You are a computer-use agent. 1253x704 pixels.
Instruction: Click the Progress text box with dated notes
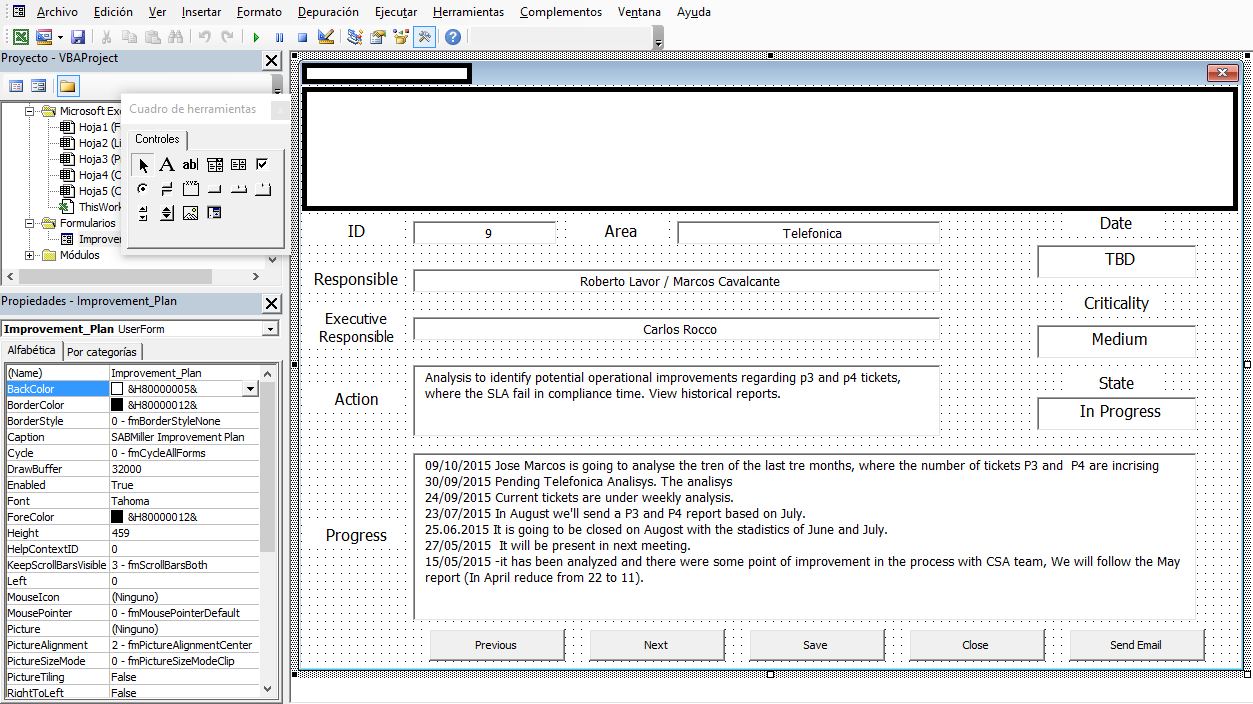coord(805,537)
